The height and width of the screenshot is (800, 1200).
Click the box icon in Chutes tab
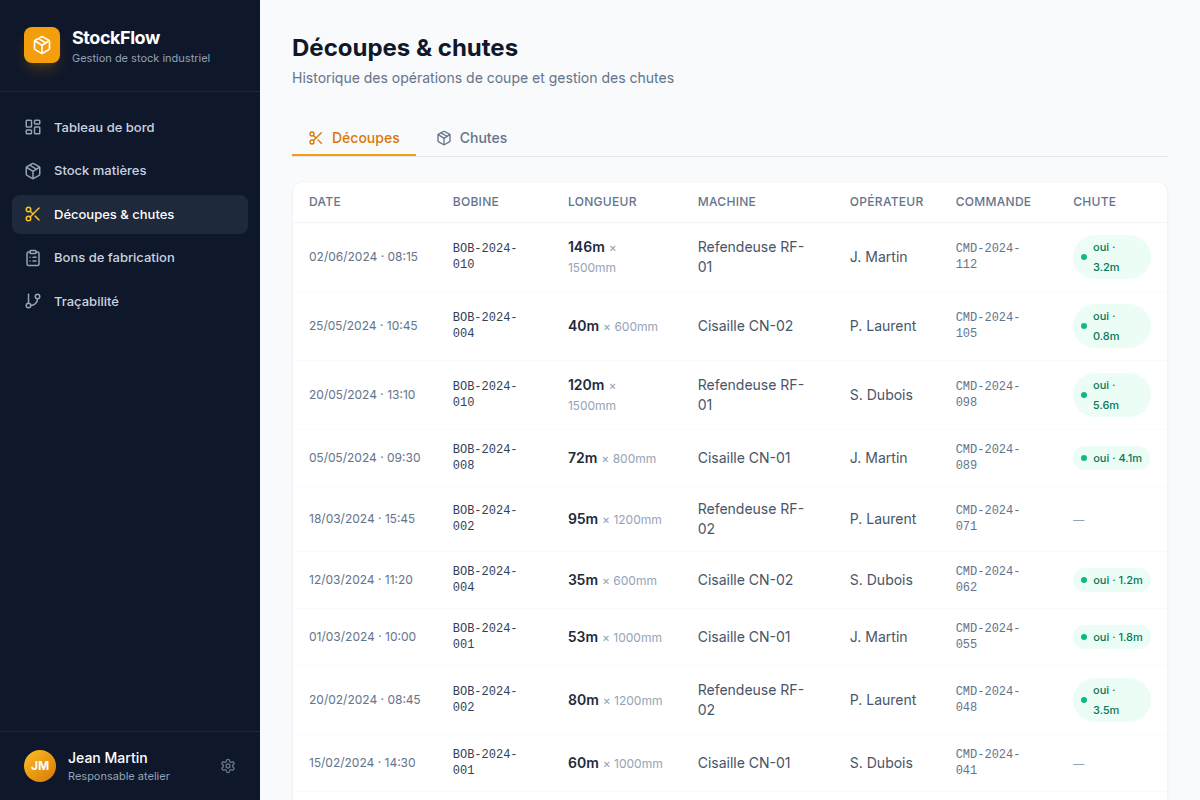point(444,138)
